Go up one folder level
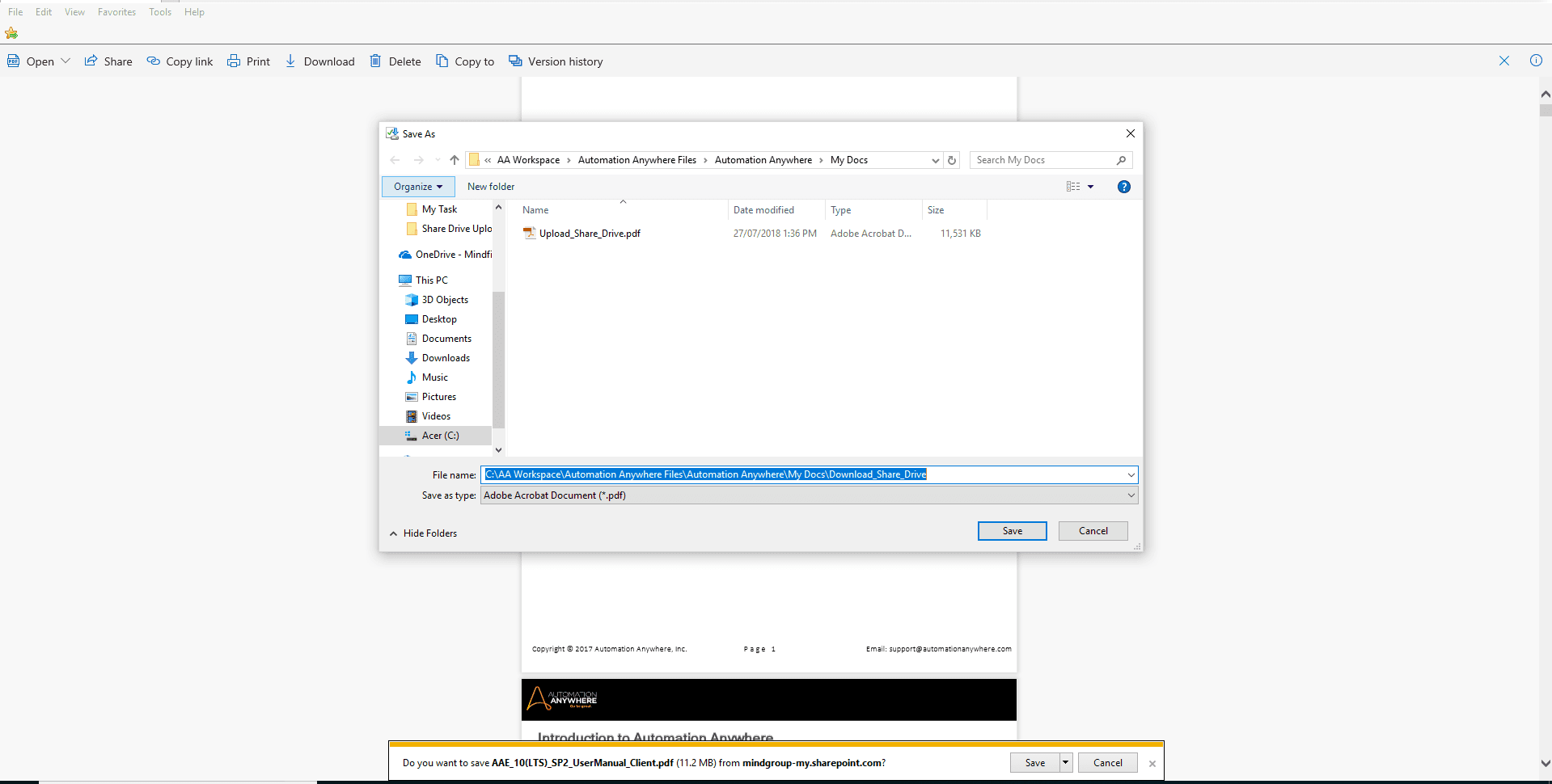This screenshot has width=1552, height=784. 455,160
